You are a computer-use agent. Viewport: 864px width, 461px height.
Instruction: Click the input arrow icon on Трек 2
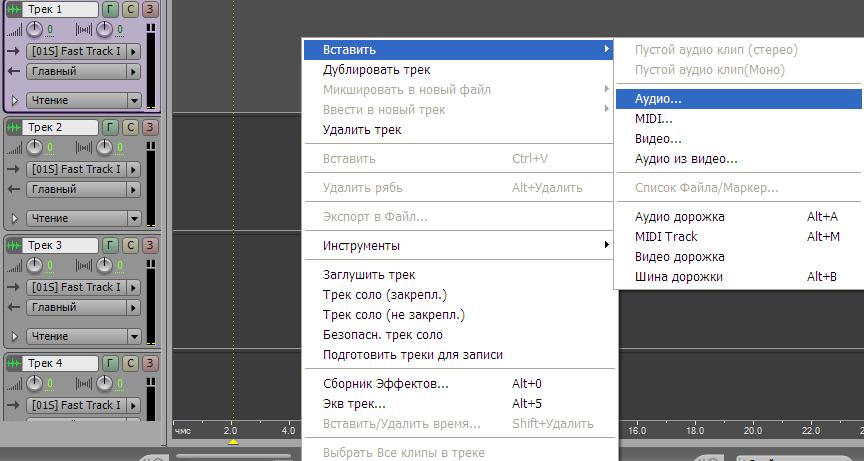pos(13,169)
